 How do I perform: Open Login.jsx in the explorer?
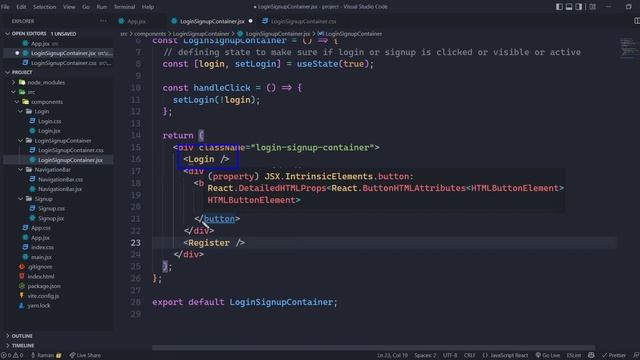[x=49, y=131]
